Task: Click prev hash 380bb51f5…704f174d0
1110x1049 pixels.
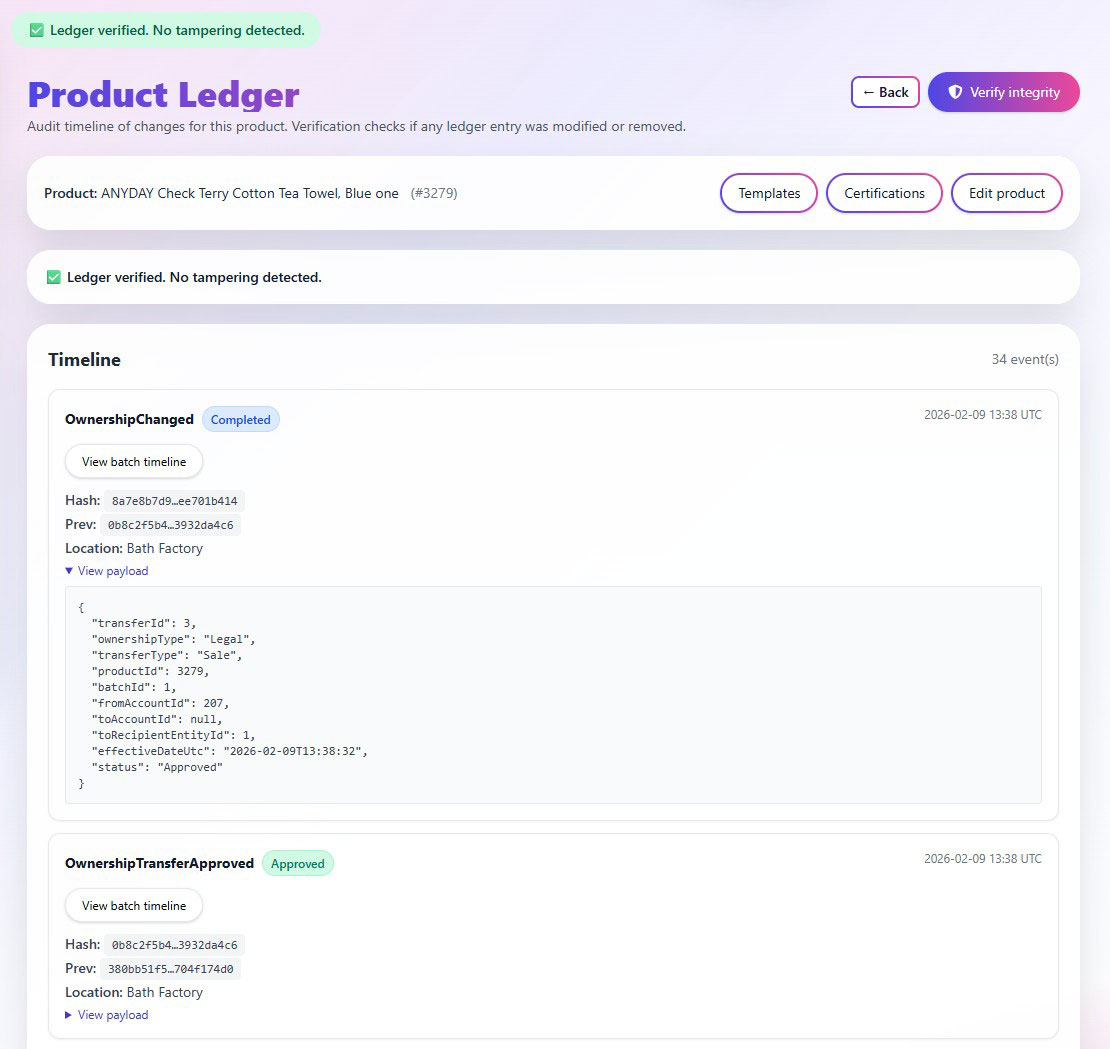Action: pyautogui.click(x=171, y=969)
